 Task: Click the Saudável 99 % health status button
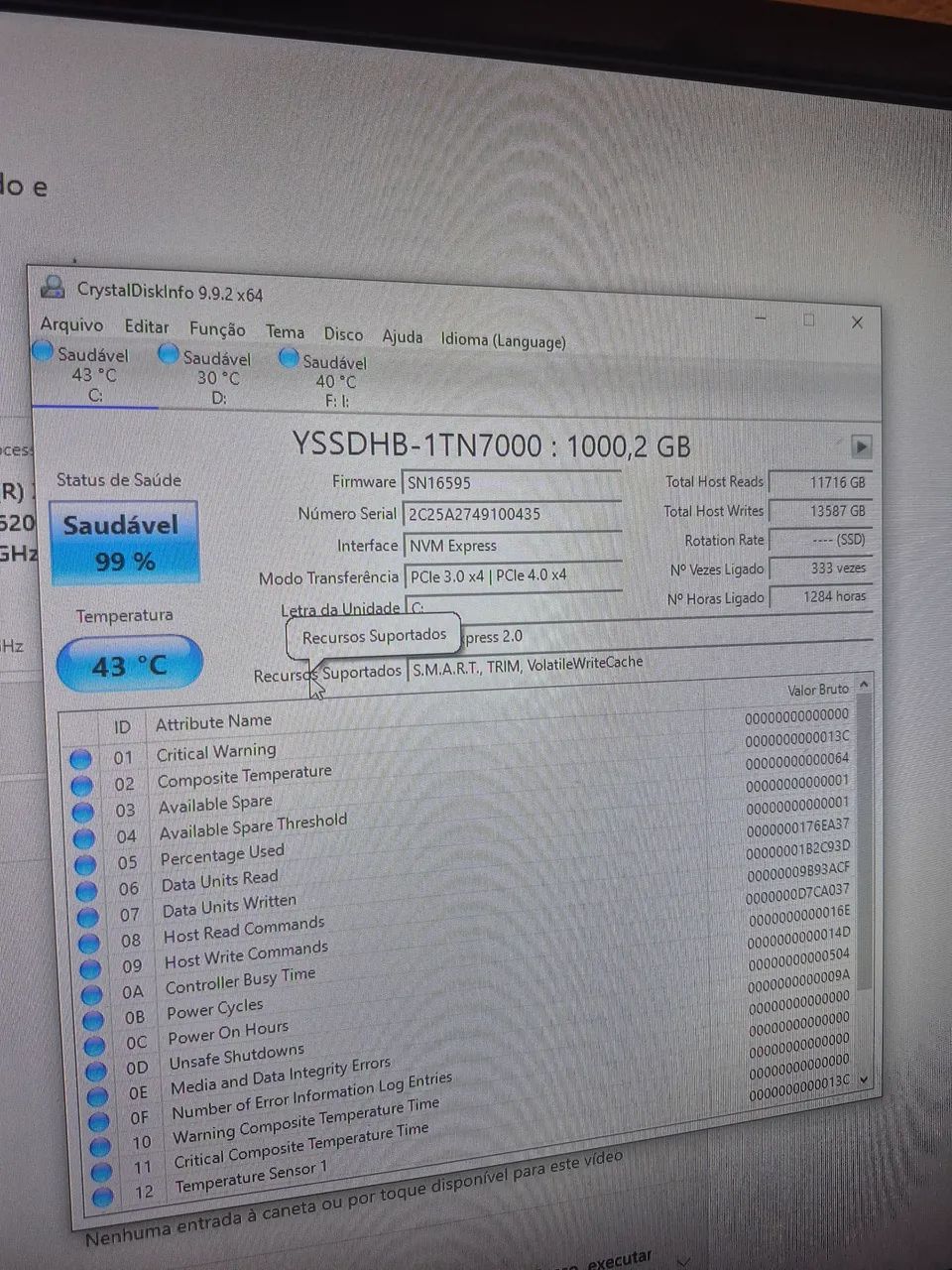coord(123,542)
